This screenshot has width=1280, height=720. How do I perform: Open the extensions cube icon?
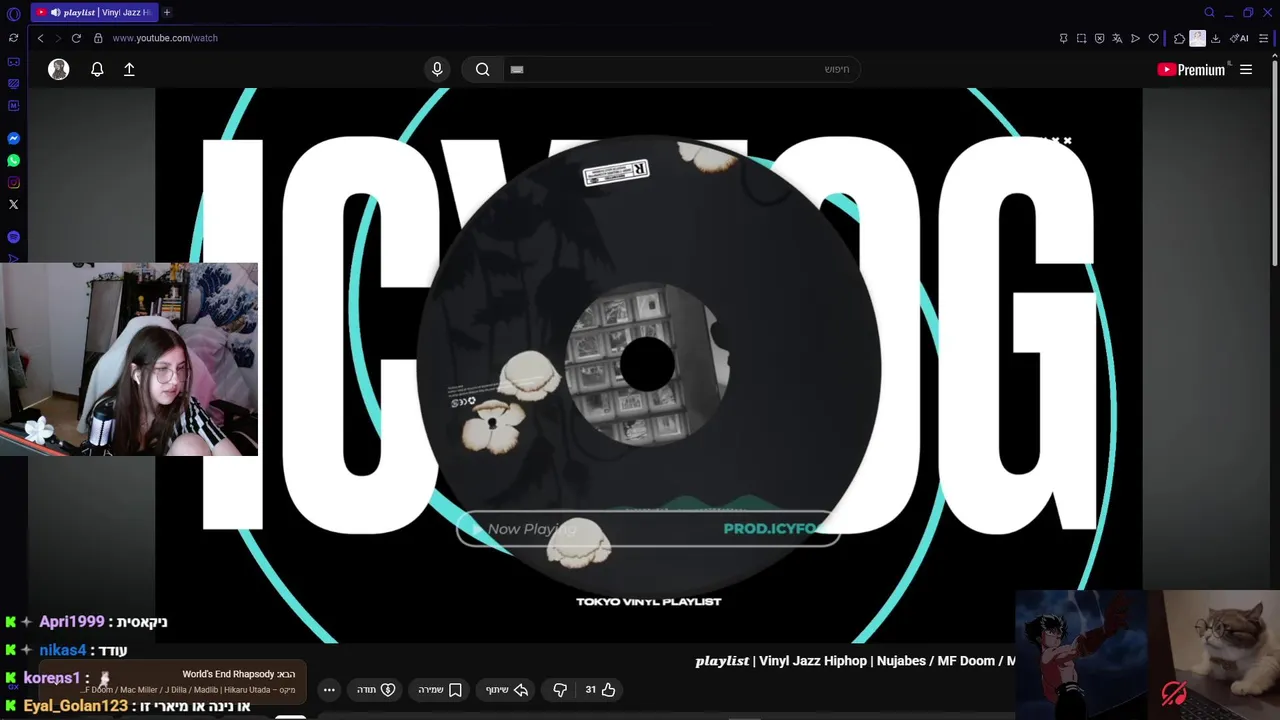pyautogui.click(x=1179, y=38)
